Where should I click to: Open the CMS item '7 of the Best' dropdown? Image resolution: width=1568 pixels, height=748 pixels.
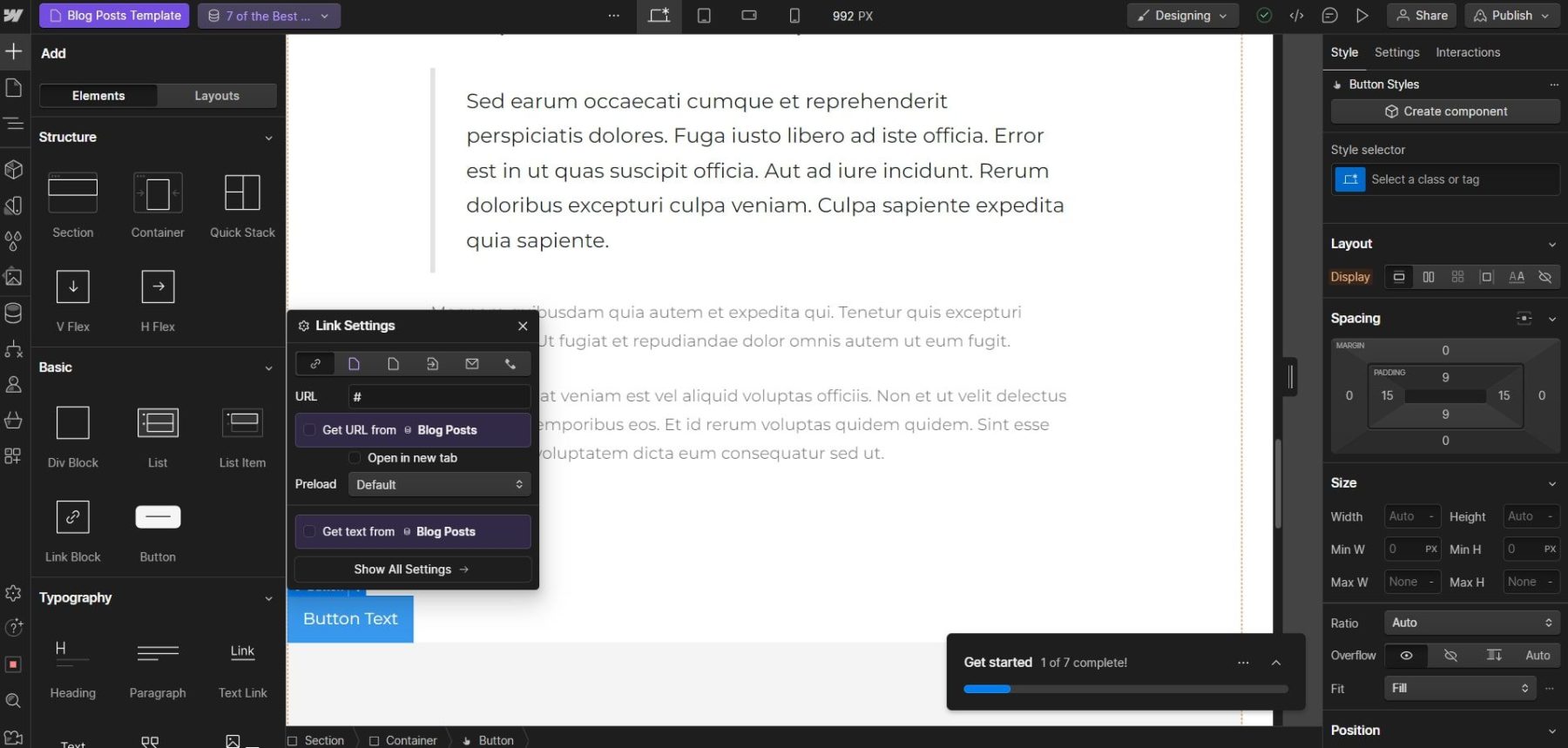point(269,16)
